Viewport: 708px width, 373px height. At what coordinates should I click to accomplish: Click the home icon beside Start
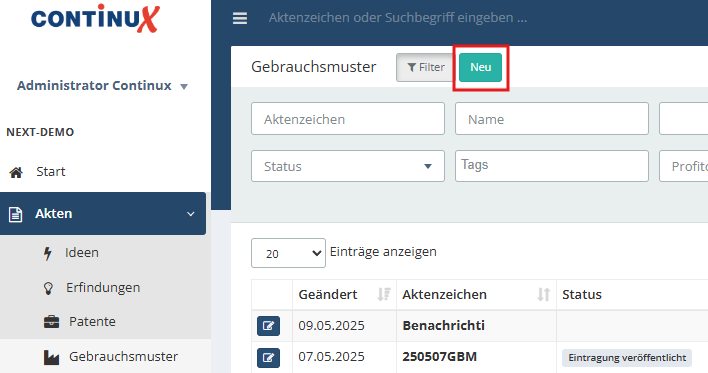pyautogui.click(x=16, y=172)
